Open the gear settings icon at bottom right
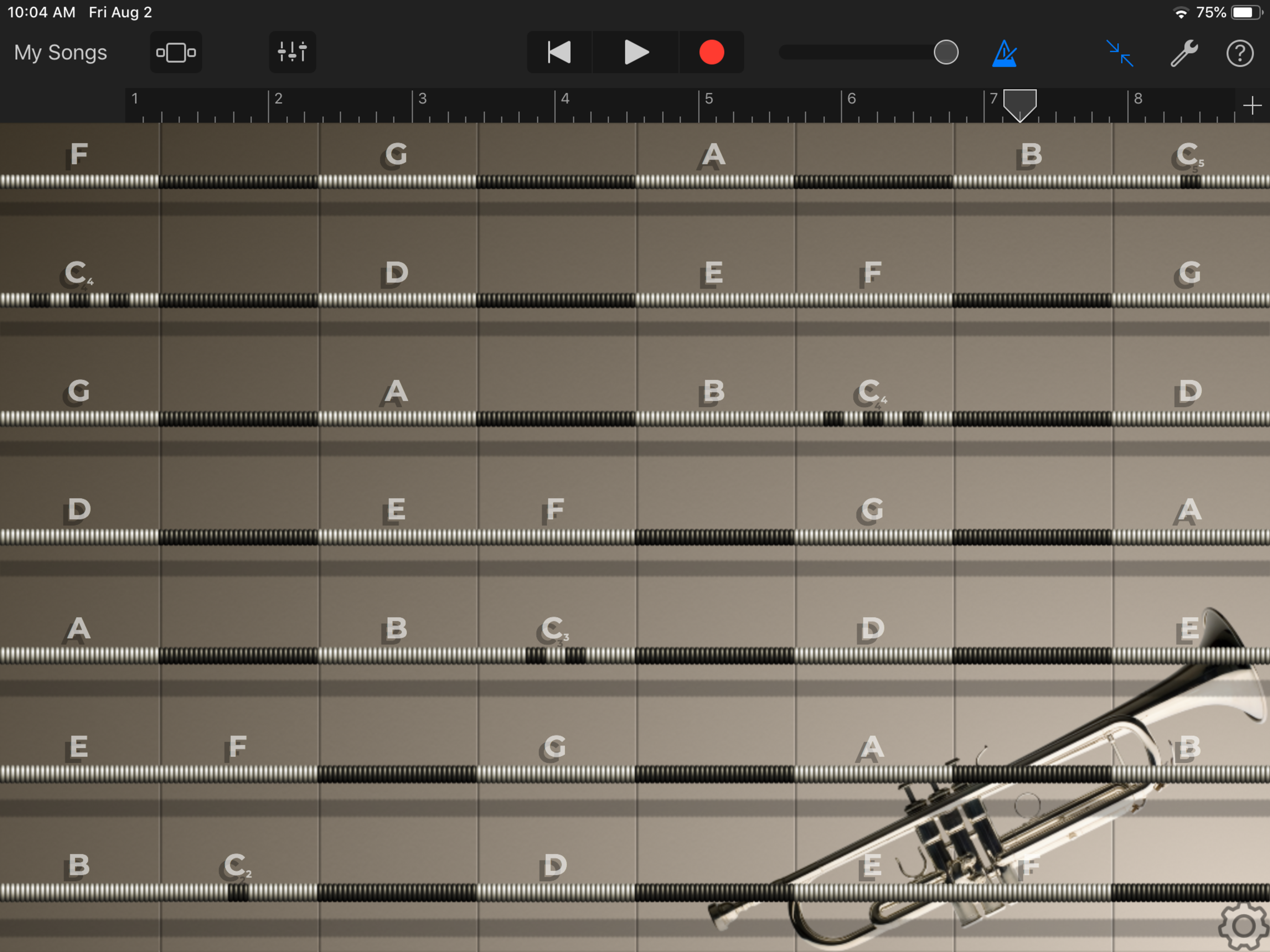 (1243, 926)
